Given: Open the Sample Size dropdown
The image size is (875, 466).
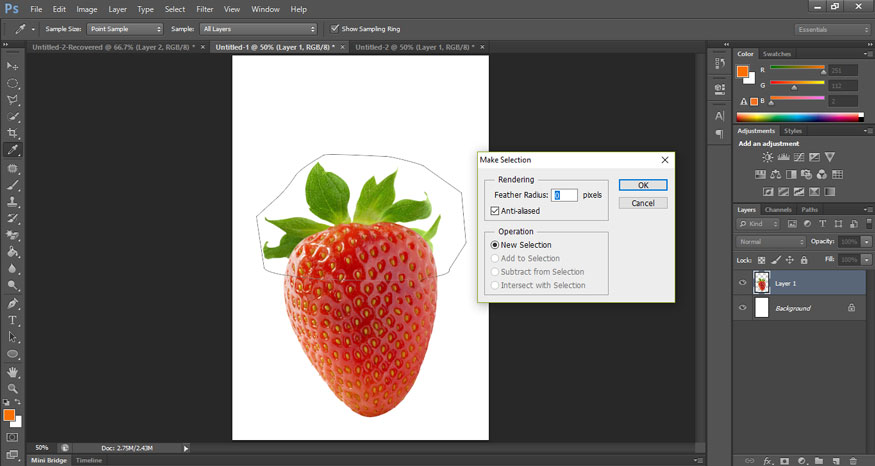Looking at the screenshot, I should click(124, 29).
